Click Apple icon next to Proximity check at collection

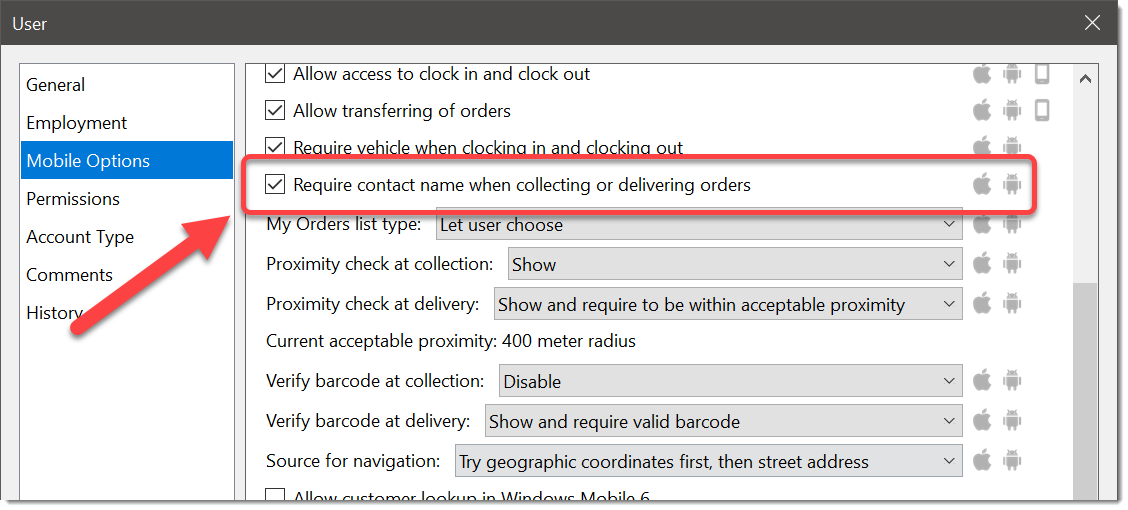click(982, 264)
